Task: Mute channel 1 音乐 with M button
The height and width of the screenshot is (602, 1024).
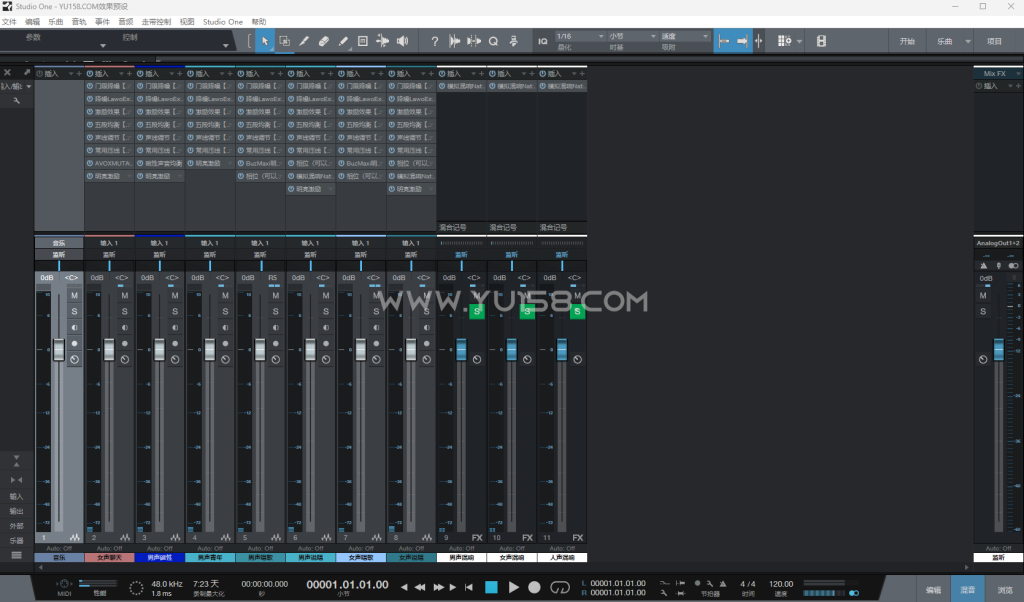Action: coord(74,295)
